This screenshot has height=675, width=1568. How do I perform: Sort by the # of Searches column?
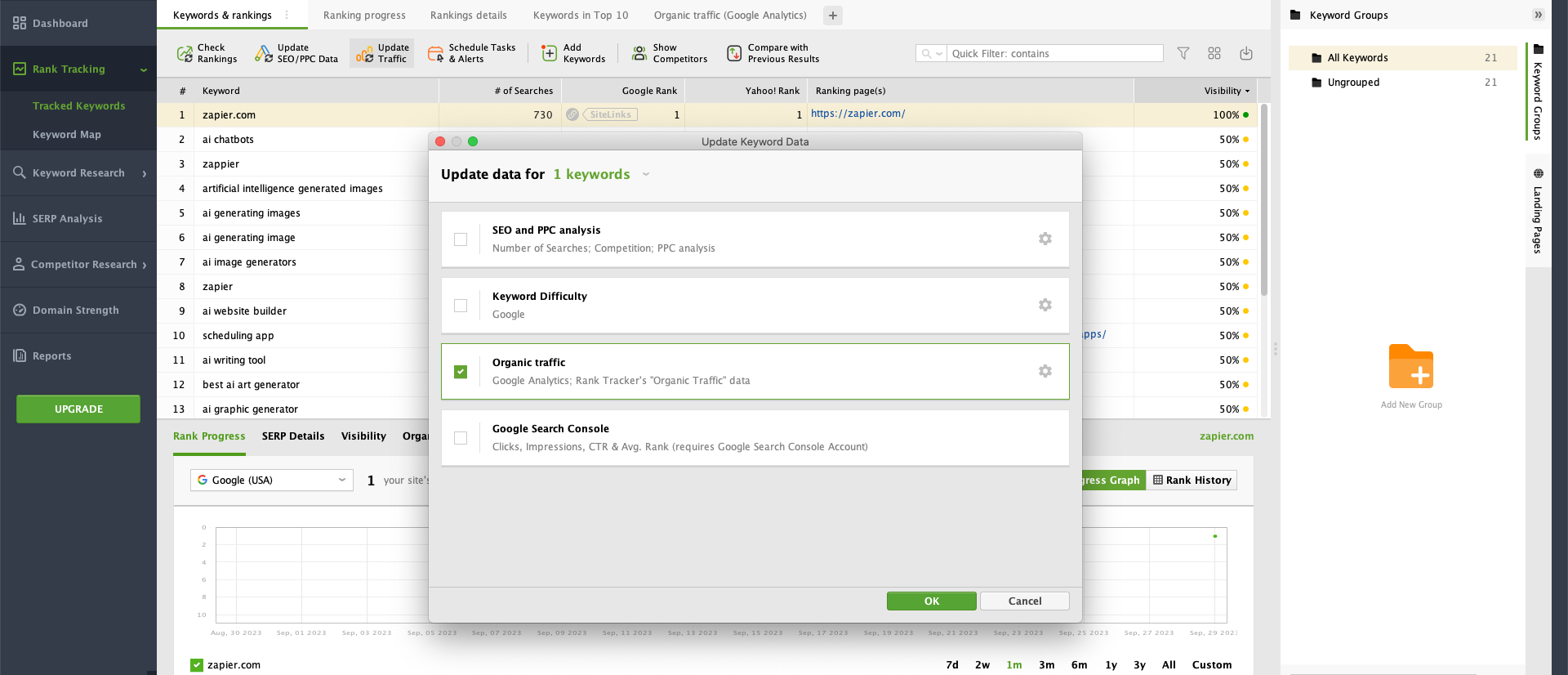click(x=500, y=91)
